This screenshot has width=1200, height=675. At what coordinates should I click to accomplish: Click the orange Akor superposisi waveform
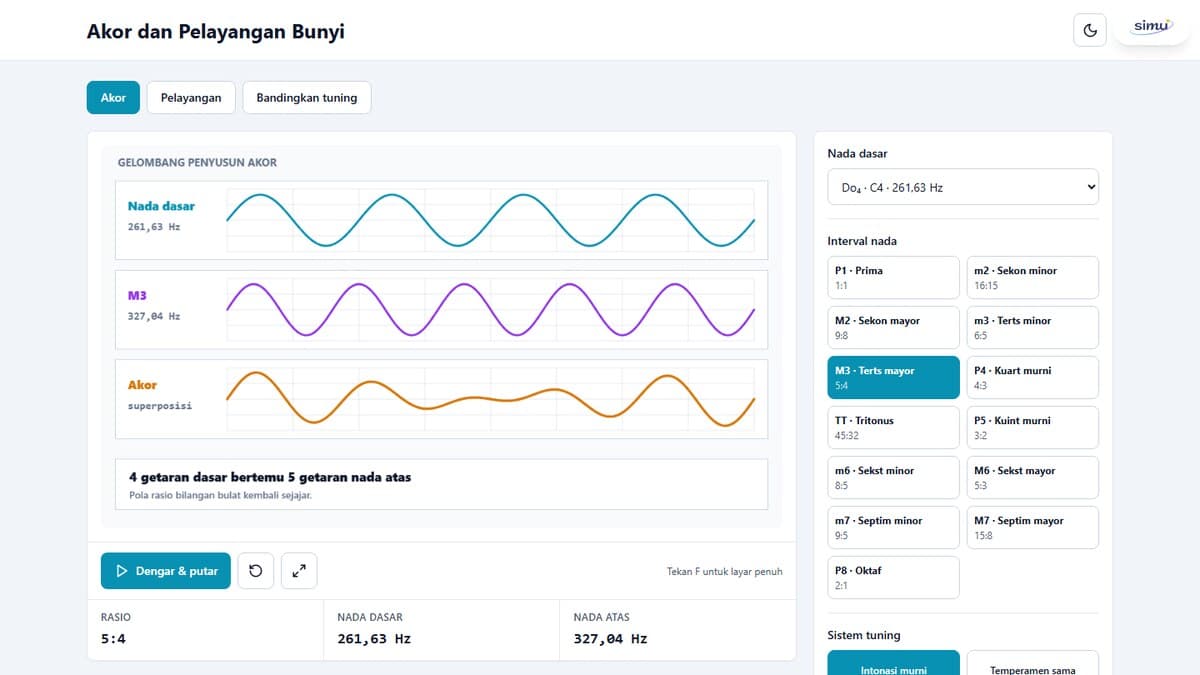pyautogui.click(x=490, y=398)
